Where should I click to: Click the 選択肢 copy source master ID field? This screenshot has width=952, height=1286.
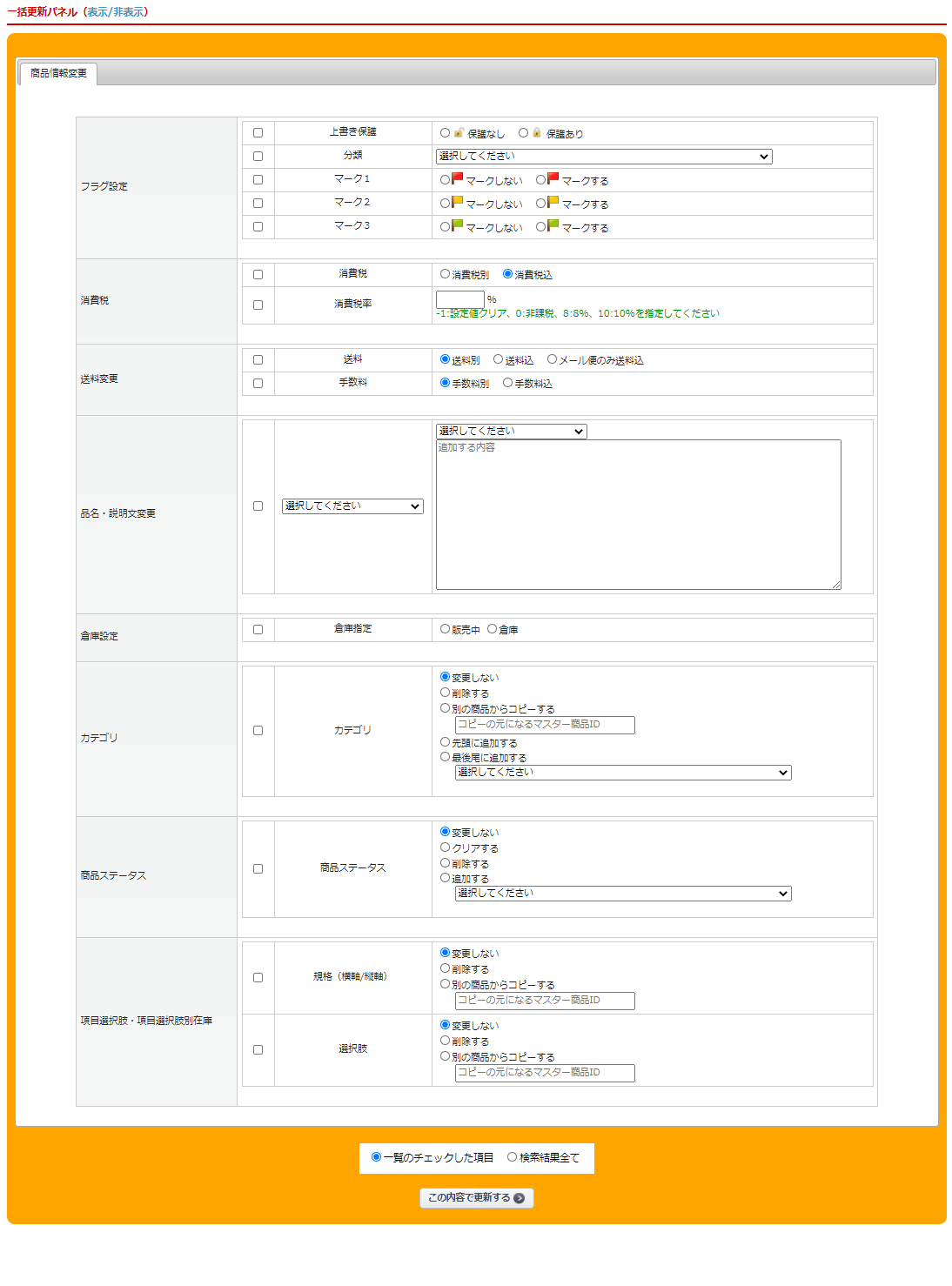click(545, 1073)
